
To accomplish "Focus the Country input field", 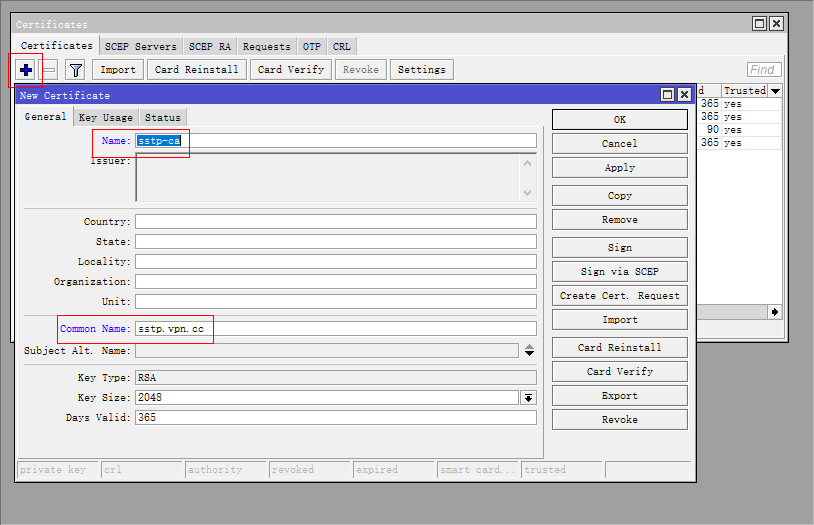I will click(x=335, y=222).
